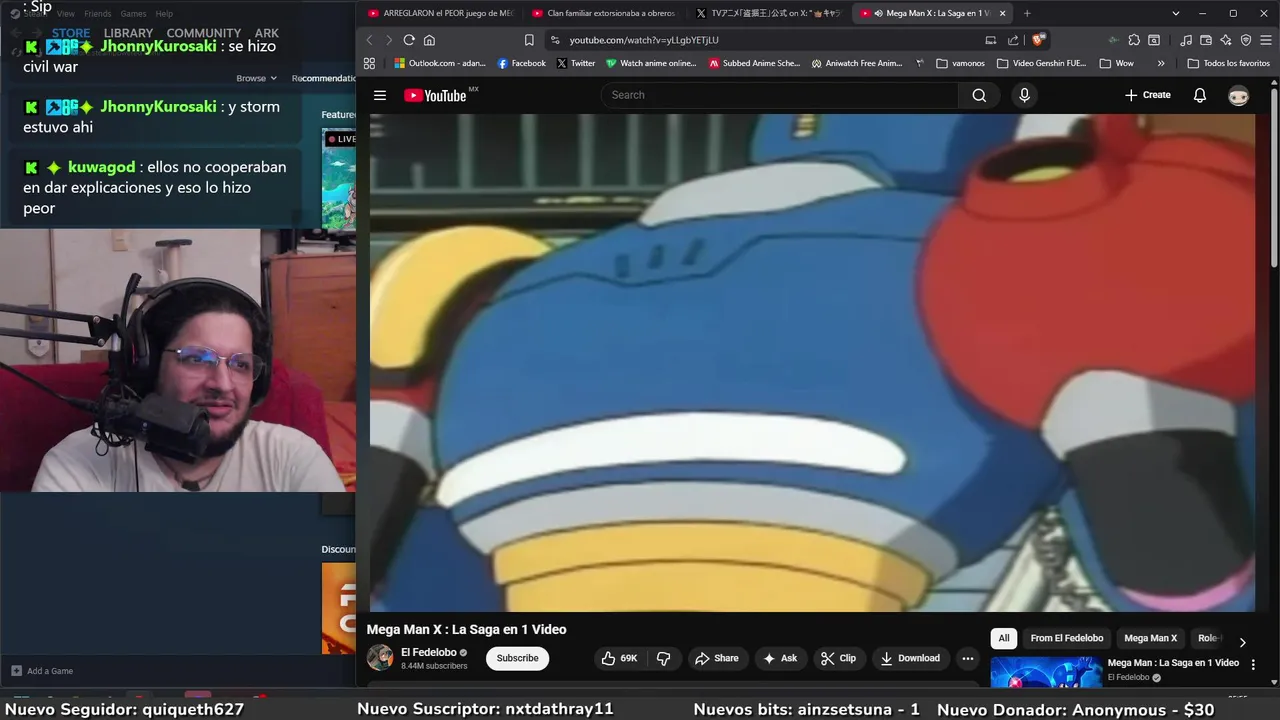Viewport: 1280px width, 720px height.
Task: Open the browser home page
Action: 429,40
